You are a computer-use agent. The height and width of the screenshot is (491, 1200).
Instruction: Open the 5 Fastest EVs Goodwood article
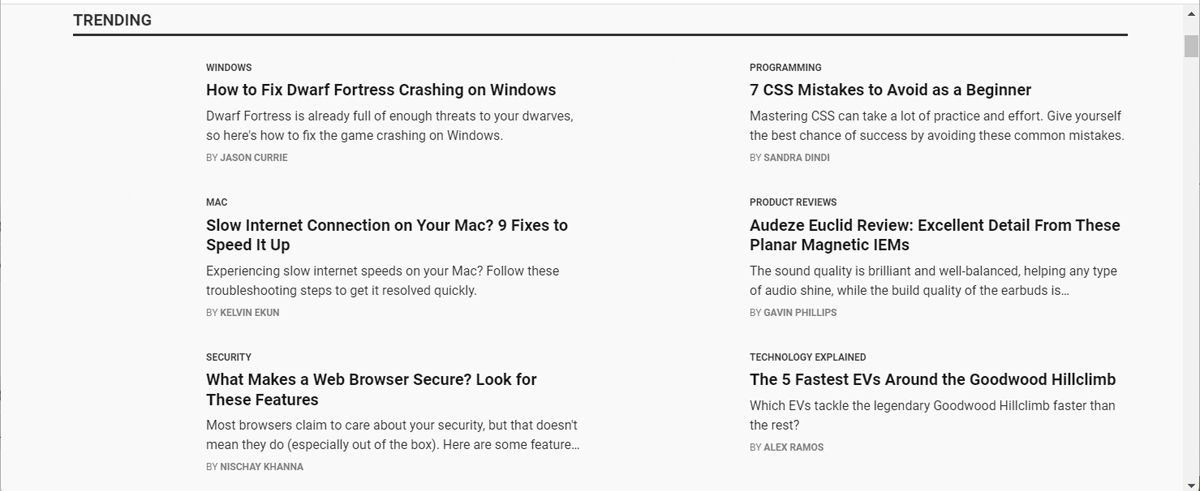coord(932,380)
